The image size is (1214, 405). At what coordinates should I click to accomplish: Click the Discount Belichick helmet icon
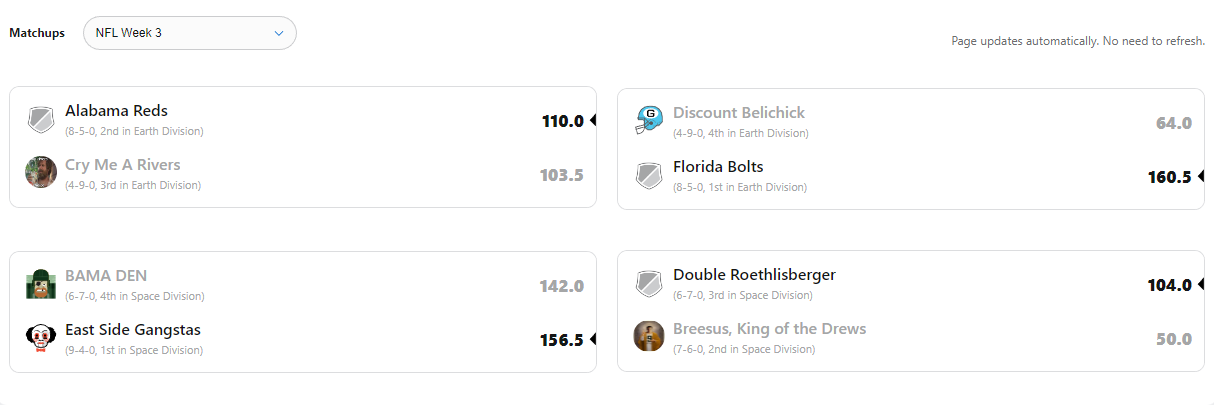point(649,121)
